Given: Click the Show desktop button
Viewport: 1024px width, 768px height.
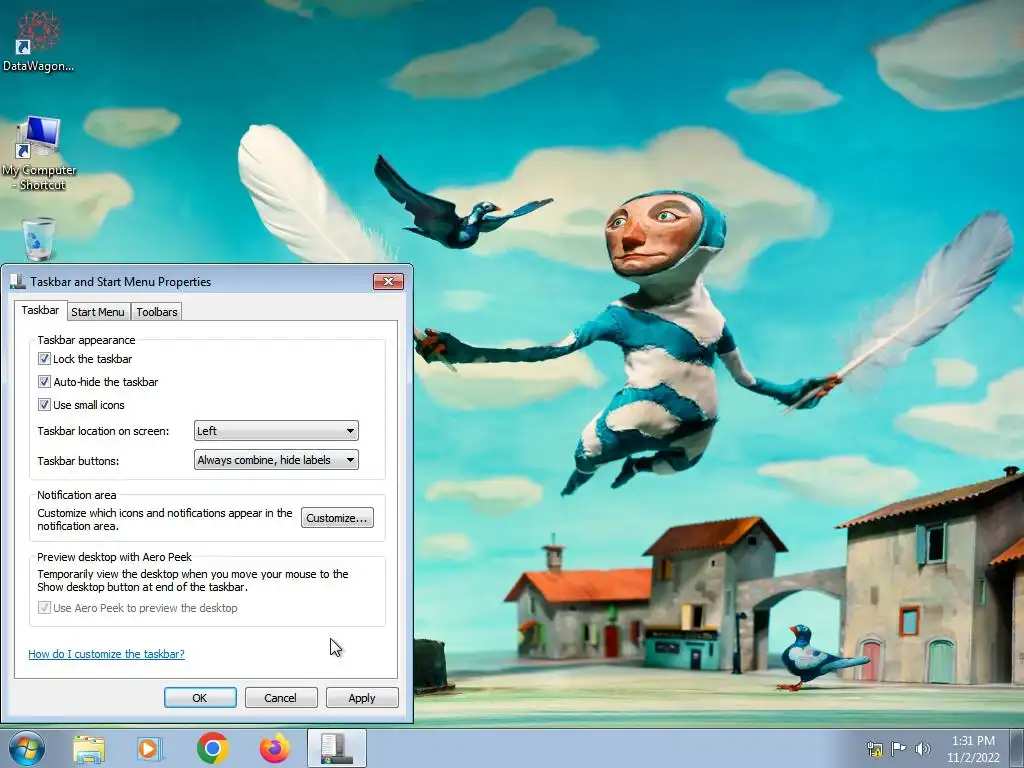Looking at the screenshot, I should tap(1017, 748).
